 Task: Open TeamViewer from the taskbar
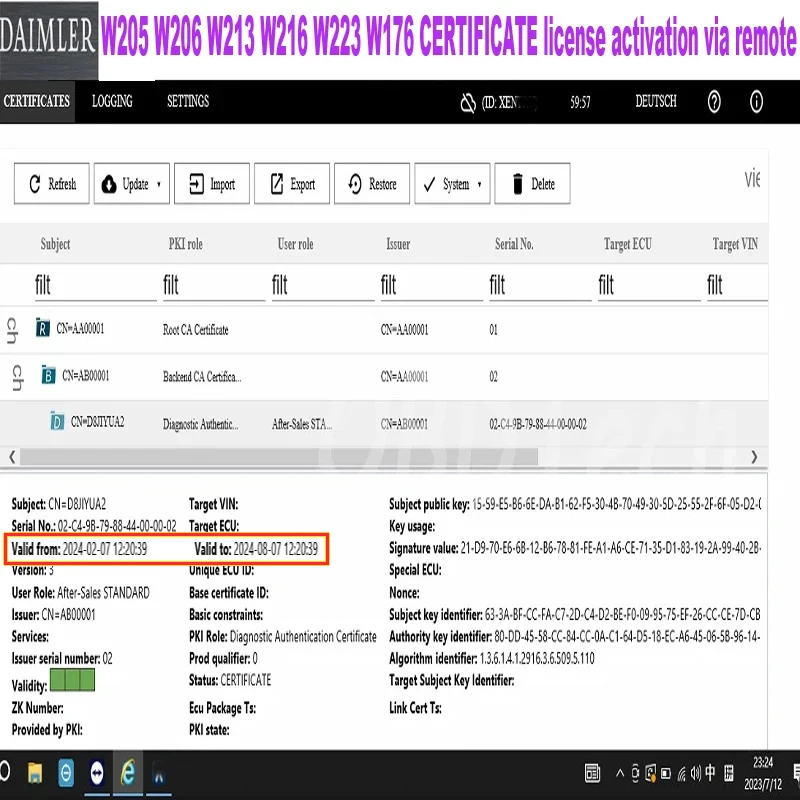[97, 773]
